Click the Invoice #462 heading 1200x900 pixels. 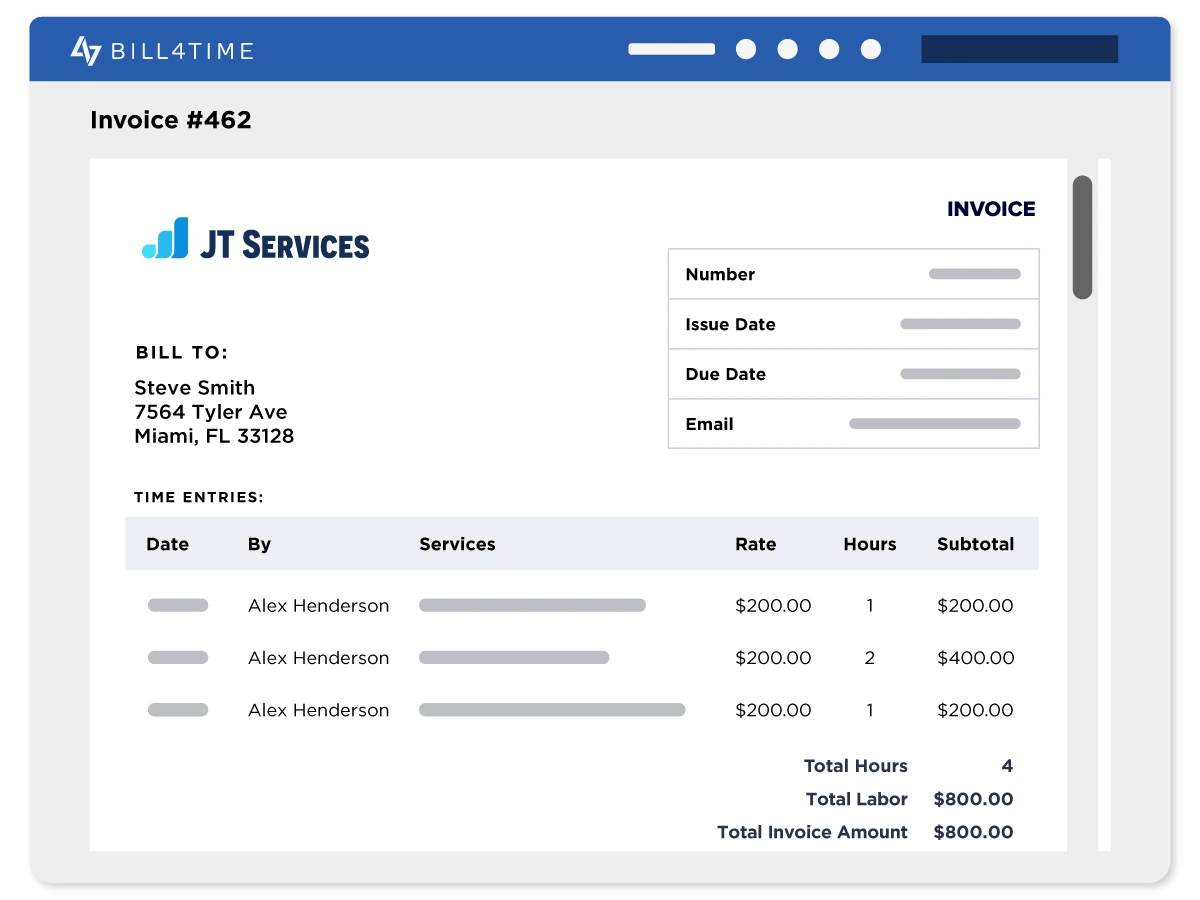click(171, 120)
